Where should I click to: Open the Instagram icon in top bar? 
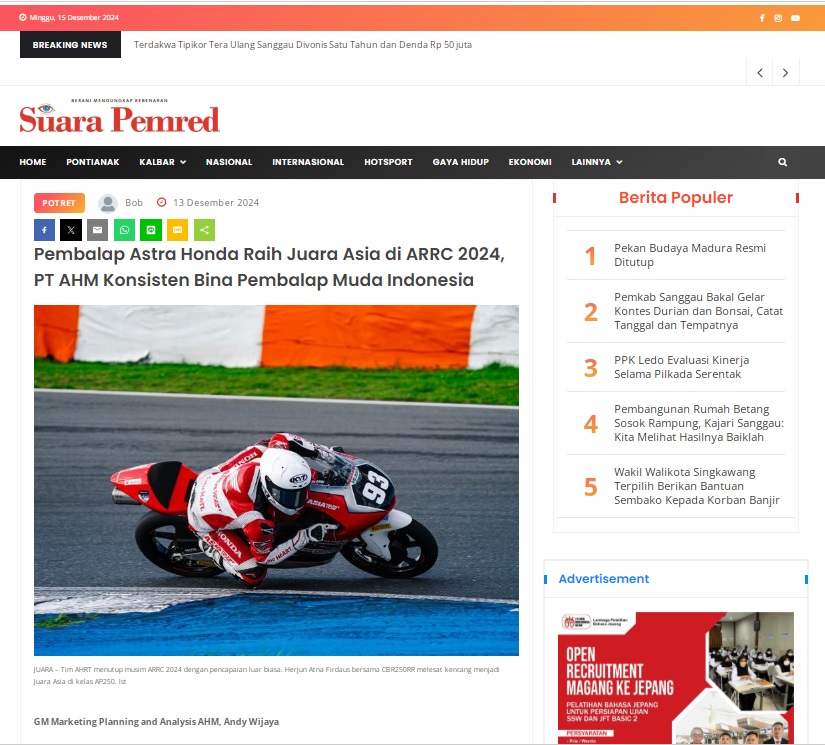tap(778, 18)
